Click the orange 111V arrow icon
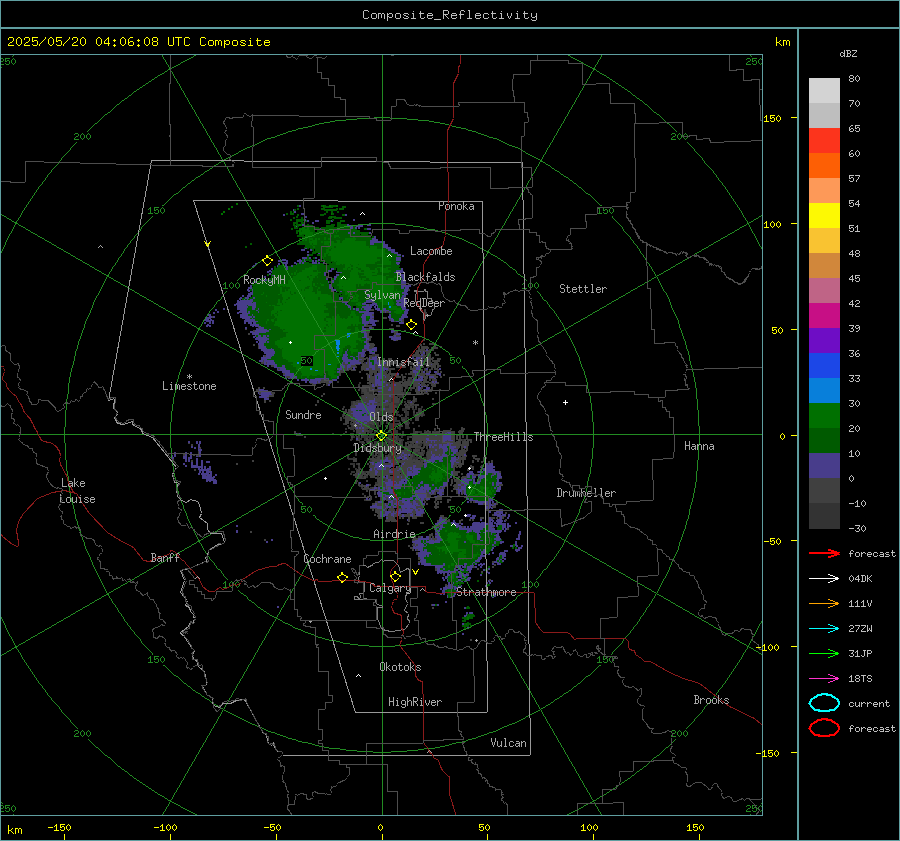Screen dimensions: 900x841 [x=824, y=603]
